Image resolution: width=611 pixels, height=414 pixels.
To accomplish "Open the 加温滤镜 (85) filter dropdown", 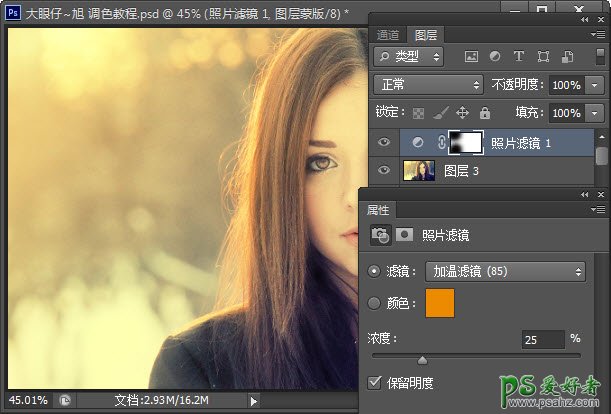I will (505, 270).
